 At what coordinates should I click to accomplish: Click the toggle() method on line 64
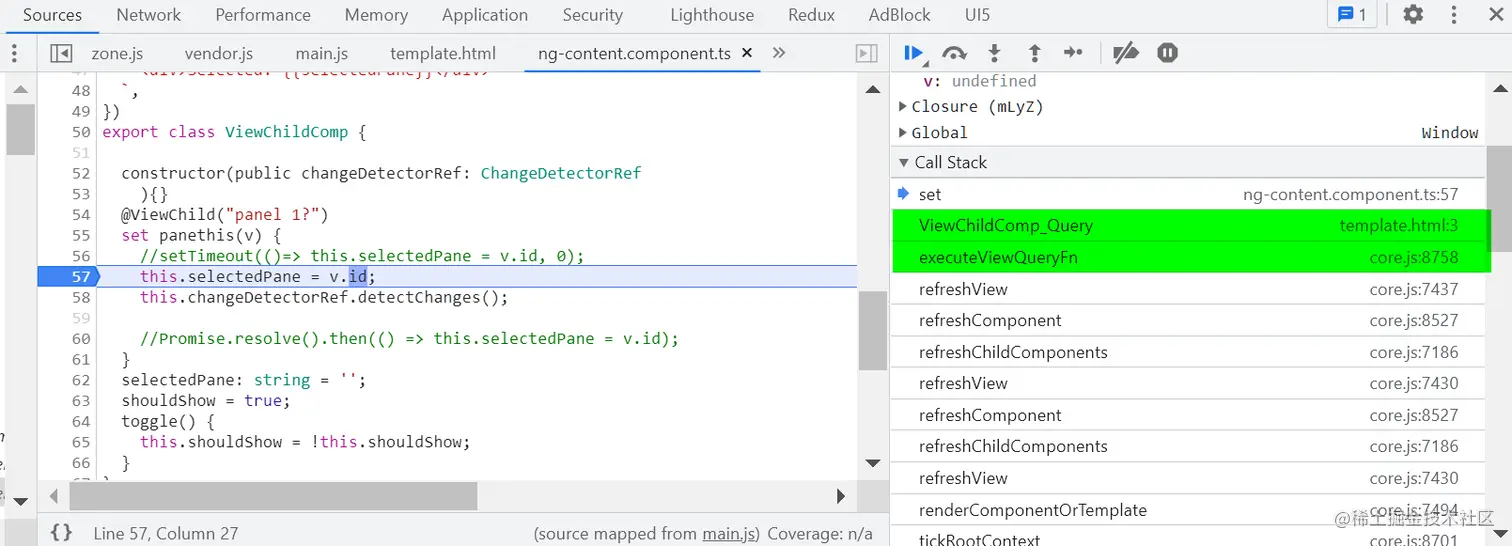point(168,422)
